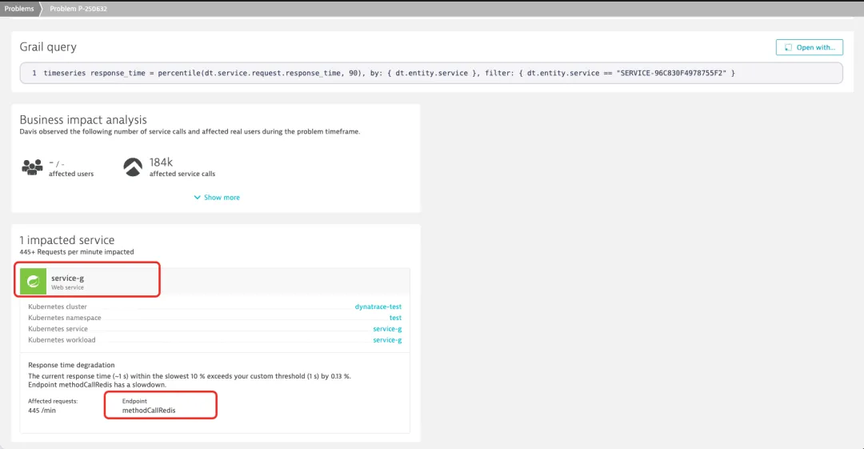
Task: Click inside the Grail query text field
Action: click(431, 73)
